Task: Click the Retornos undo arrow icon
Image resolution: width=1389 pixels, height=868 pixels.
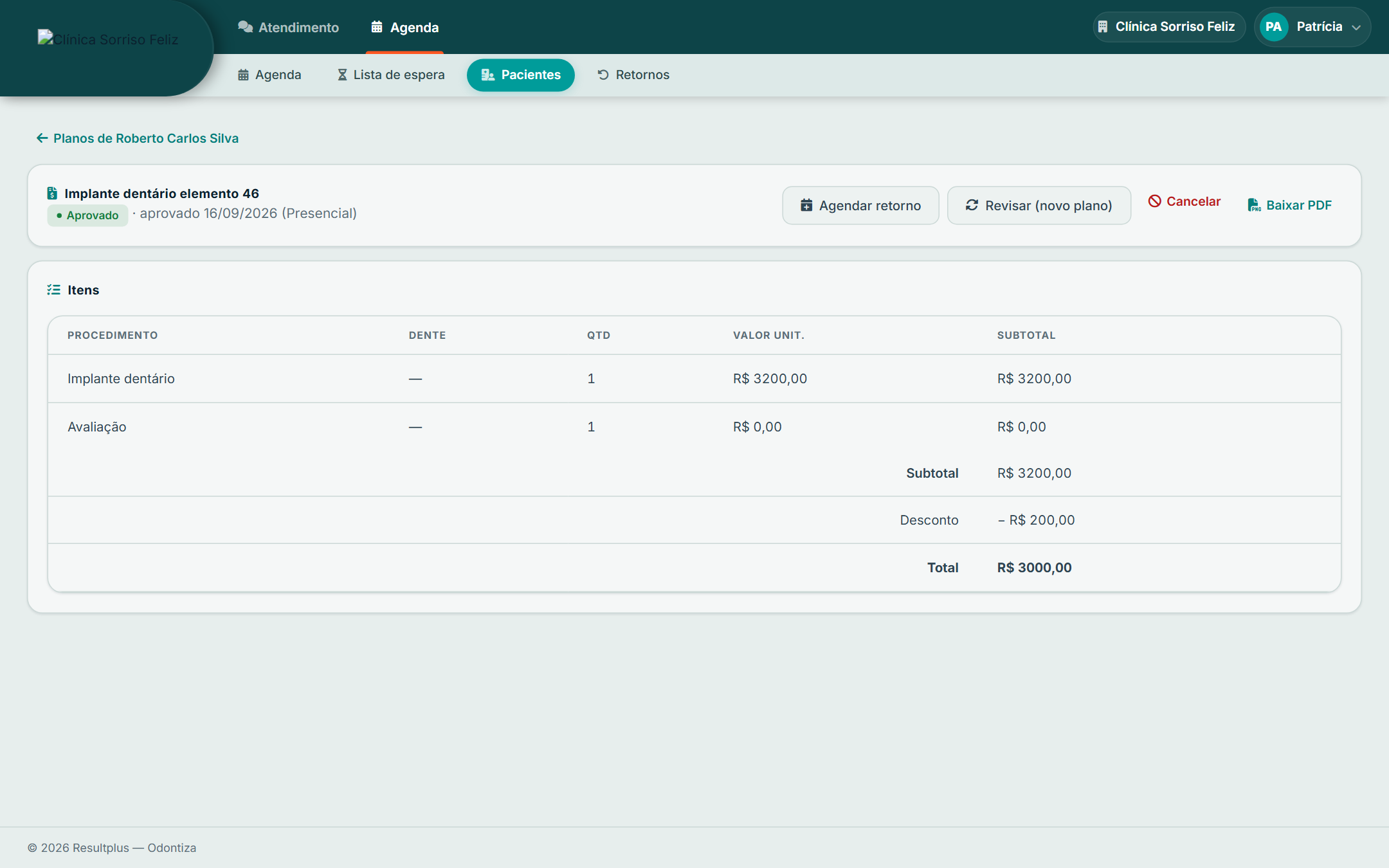Action: (x=603, y=75)
